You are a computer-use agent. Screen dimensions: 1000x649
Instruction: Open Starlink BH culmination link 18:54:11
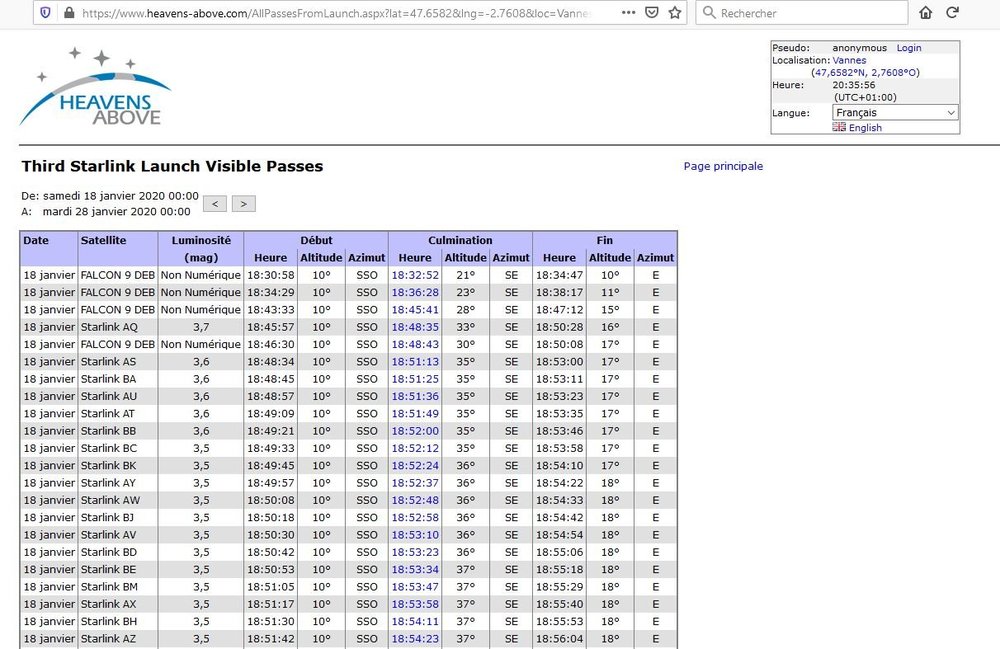[415, 621]
